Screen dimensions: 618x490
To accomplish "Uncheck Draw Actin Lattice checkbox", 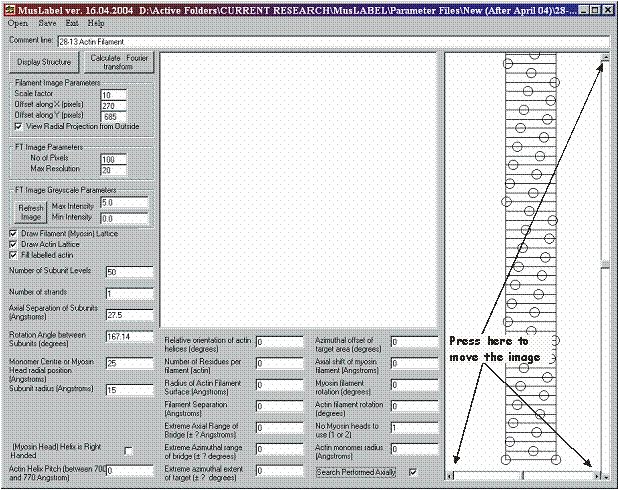I will [x=13, y=244].
